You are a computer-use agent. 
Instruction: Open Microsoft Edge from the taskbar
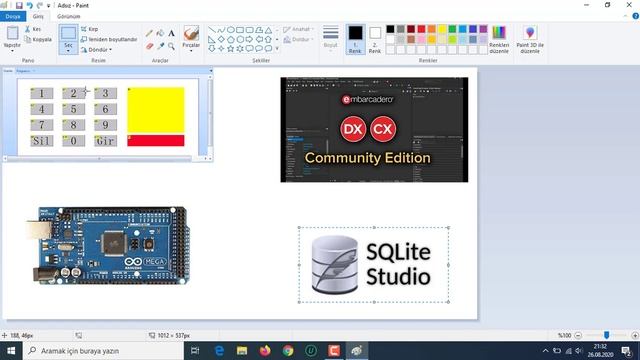[219, 351]
